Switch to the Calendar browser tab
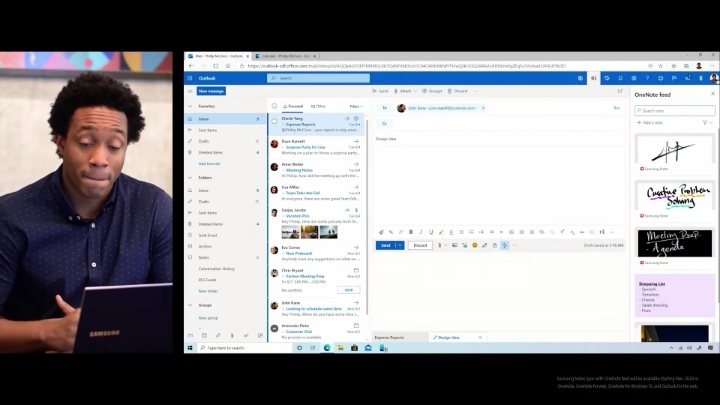This screenshot has width=720, height=405. click(285, 56)
